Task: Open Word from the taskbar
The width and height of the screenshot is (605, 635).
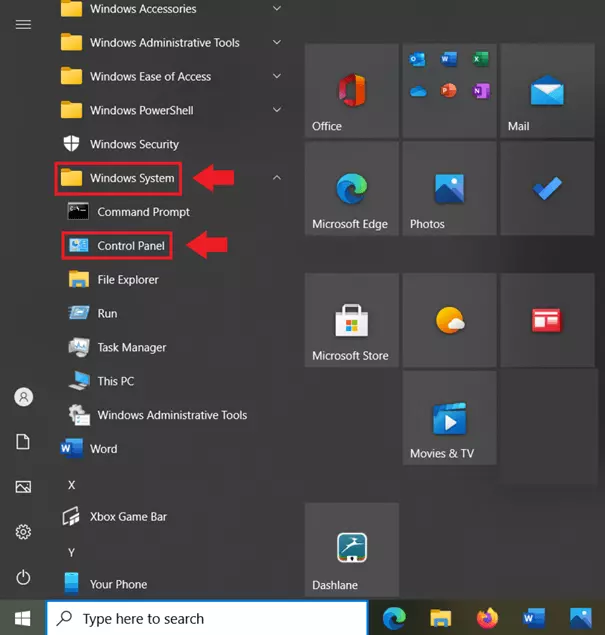Action: click(534, 618)
